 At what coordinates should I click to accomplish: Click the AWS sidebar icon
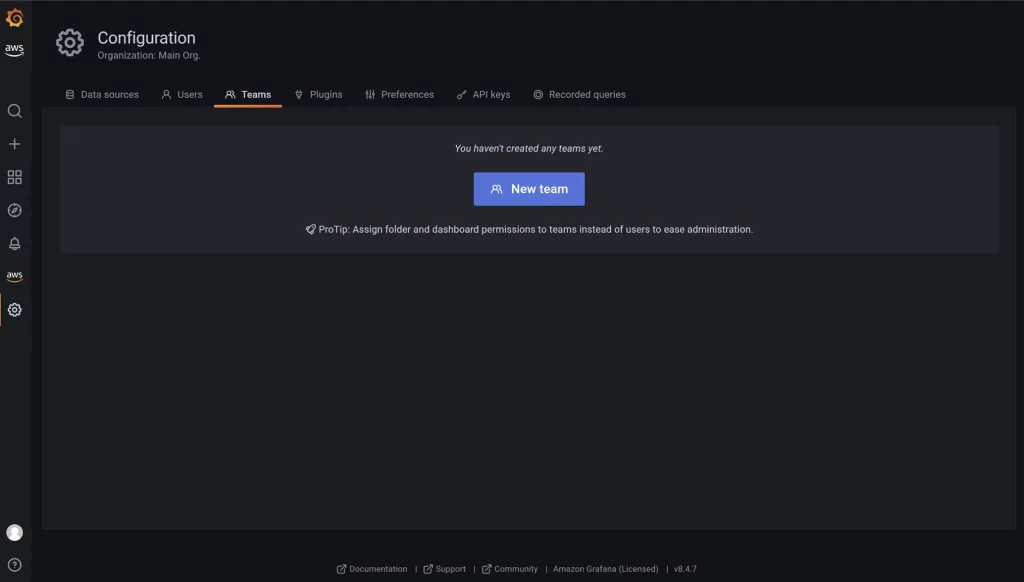point(14,275)
